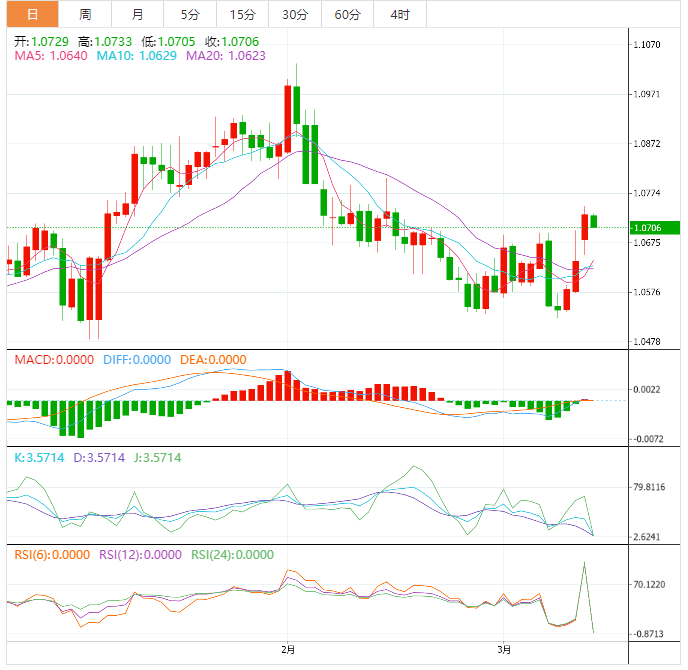Select the DEA indicator label

(212, 360)
